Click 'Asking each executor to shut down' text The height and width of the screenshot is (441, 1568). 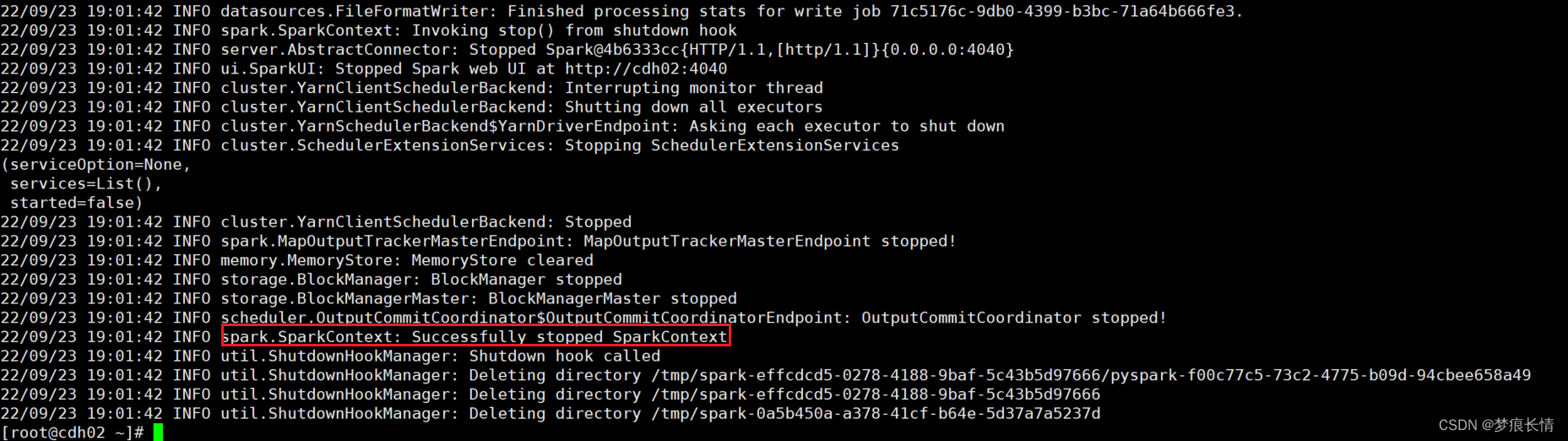[x=847, y=126]
